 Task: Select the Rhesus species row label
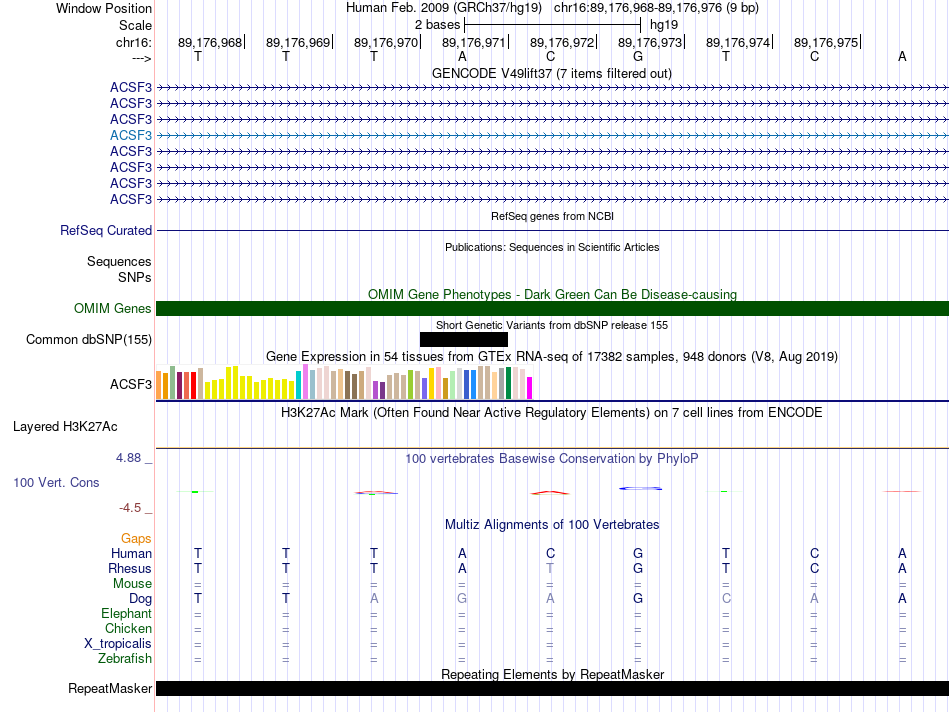tap(130, 568)
